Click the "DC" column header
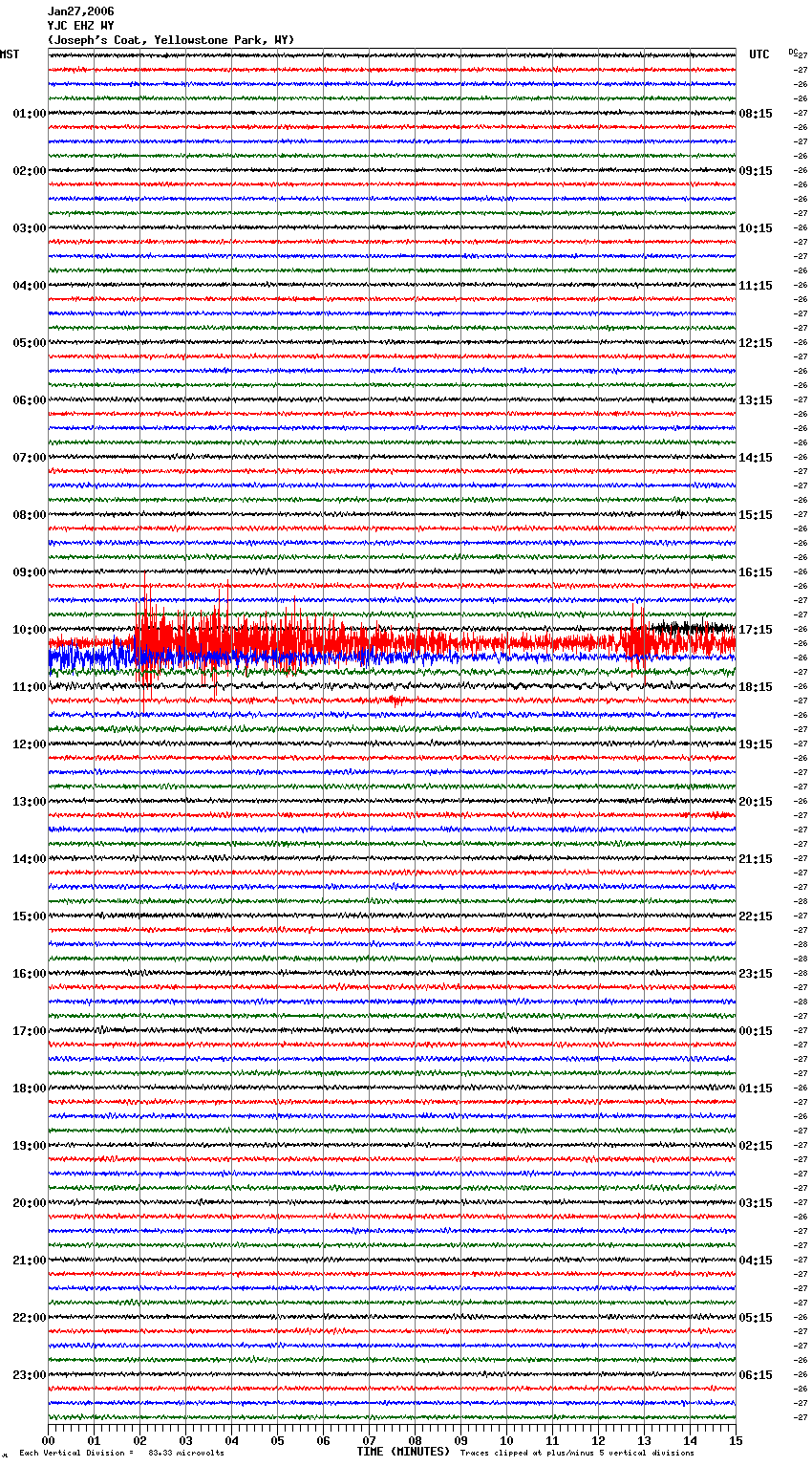This screenshot has width=812, height=1466. point(792,52)
